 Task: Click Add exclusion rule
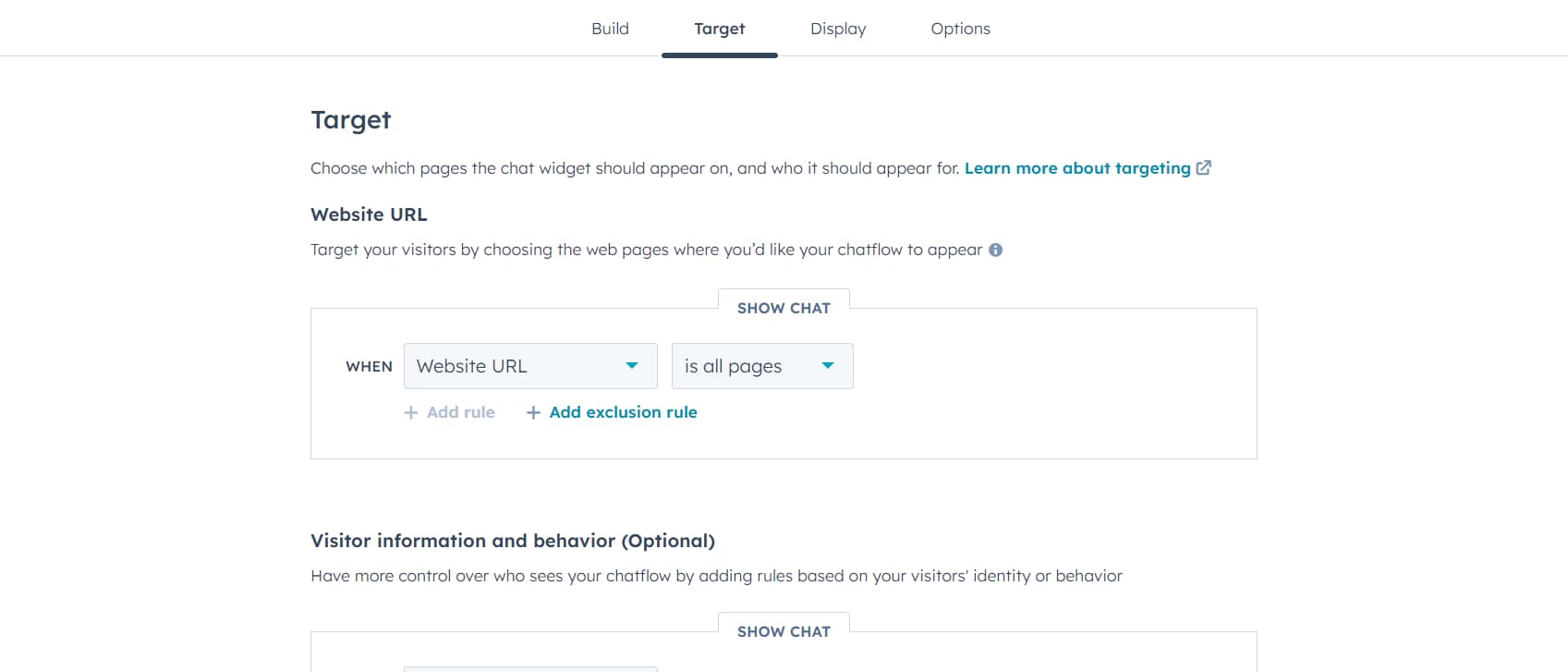click(x=623, y=412)
